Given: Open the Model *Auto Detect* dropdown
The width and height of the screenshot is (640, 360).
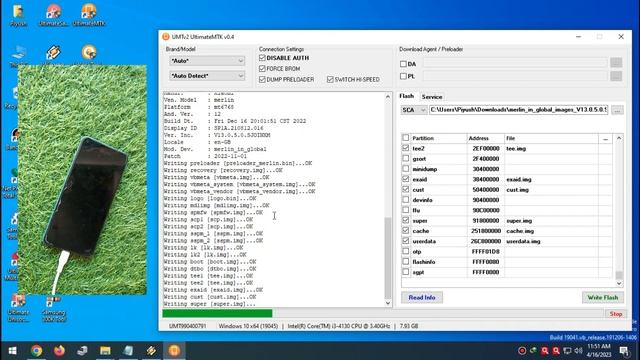Looking at the screenshot, I should (207, 76).
